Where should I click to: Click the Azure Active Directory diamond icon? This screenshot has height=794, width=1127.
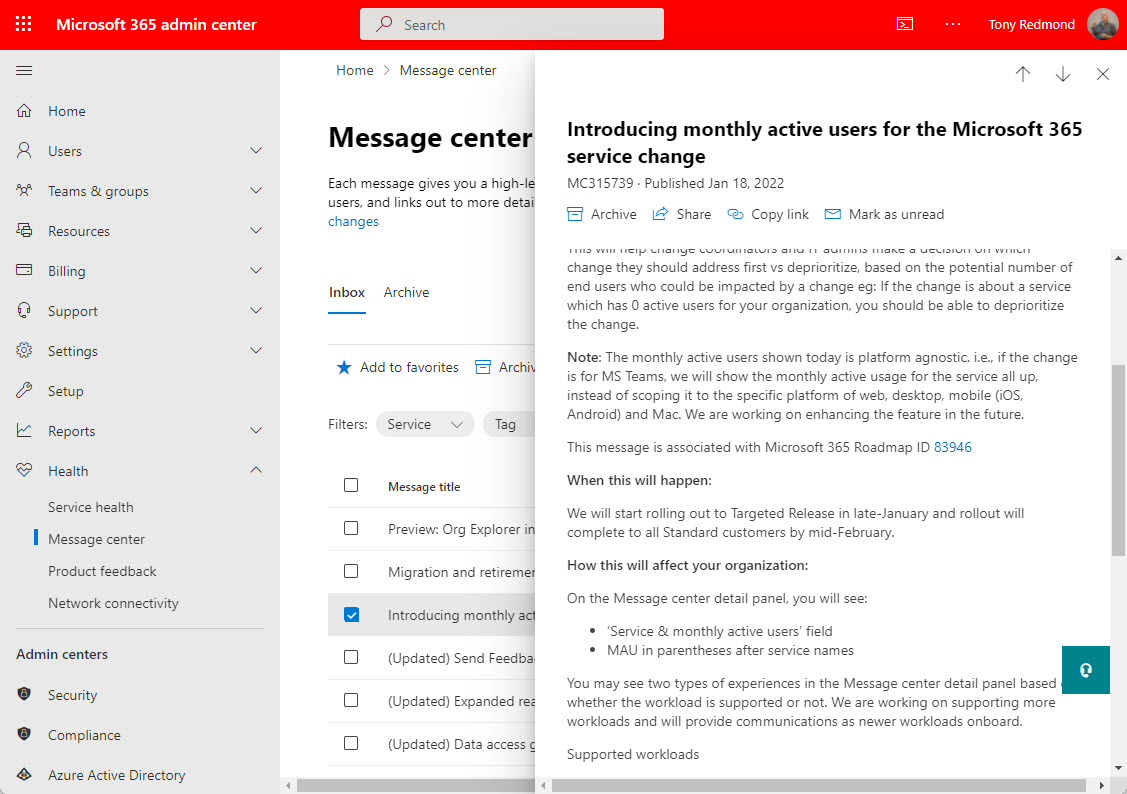pyautogui.click(x=24, y=775)
